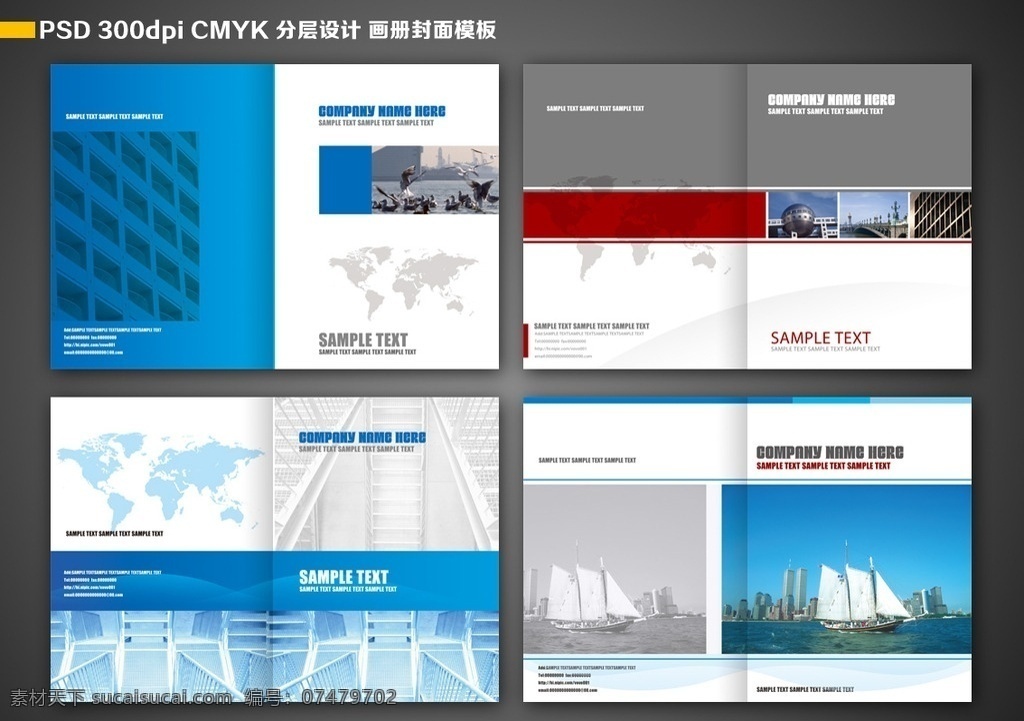Click the grid window building thumbnail
This screenshot has height=721, width=1024.
(941, 215)
